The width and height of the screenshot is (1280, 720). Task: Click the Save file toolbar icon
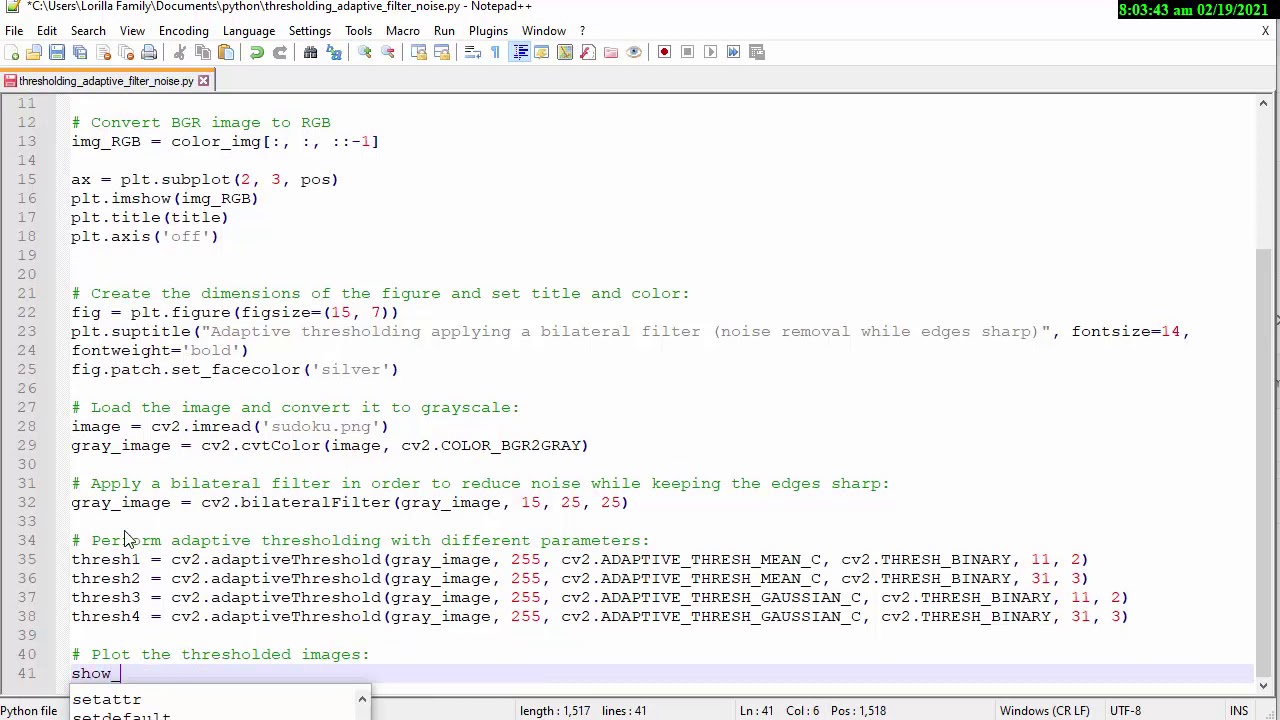click(x=57, y=52)
